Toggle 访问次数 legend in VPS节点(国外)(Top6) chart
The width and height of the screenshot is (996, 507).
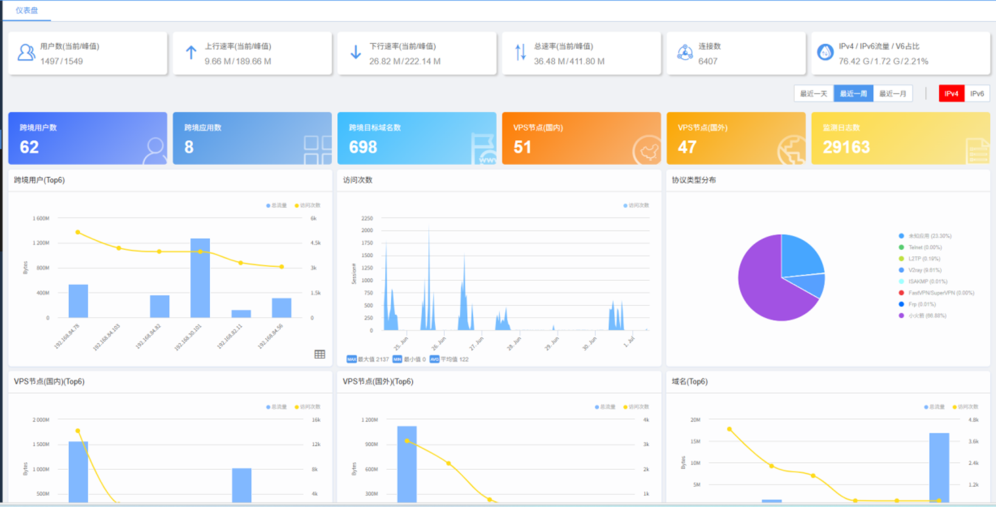[x=636, y=407]
